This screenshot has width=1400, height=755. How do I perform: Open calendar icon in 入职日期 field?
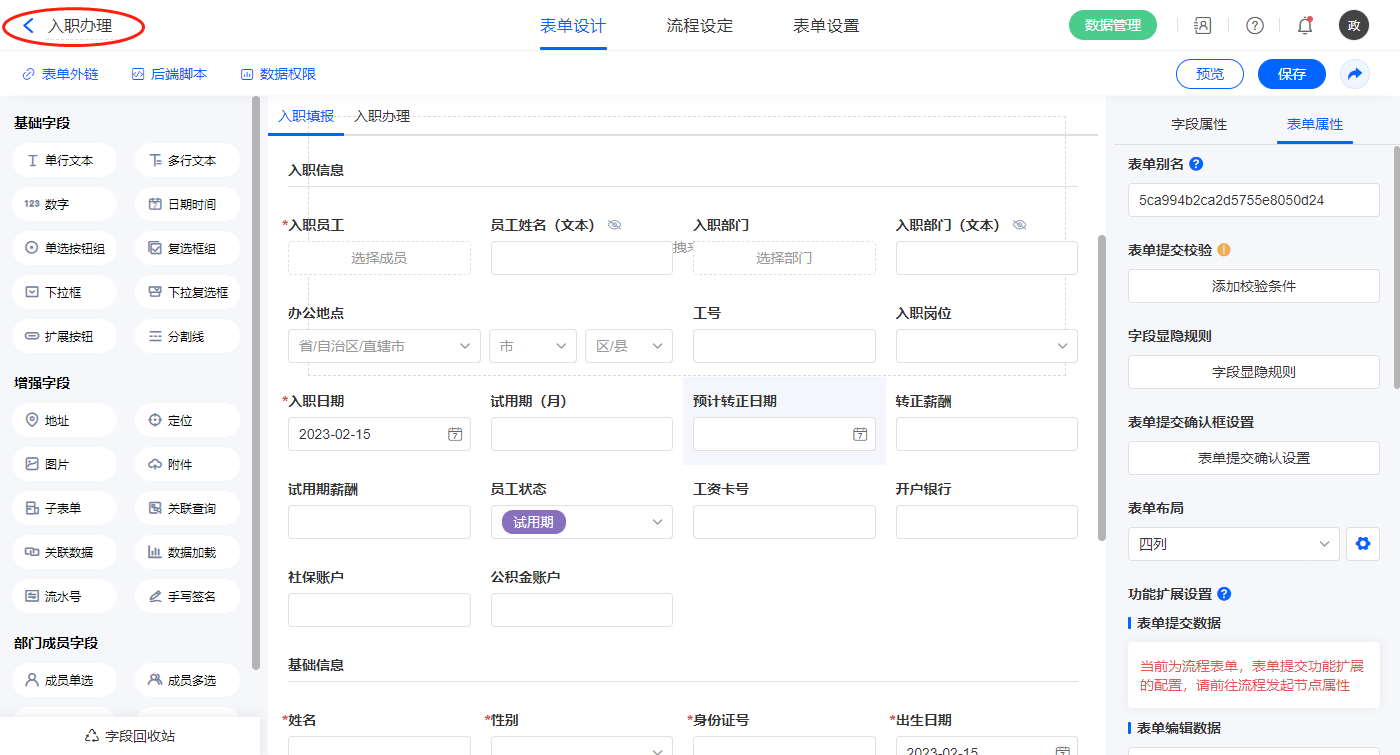[455, 434]
